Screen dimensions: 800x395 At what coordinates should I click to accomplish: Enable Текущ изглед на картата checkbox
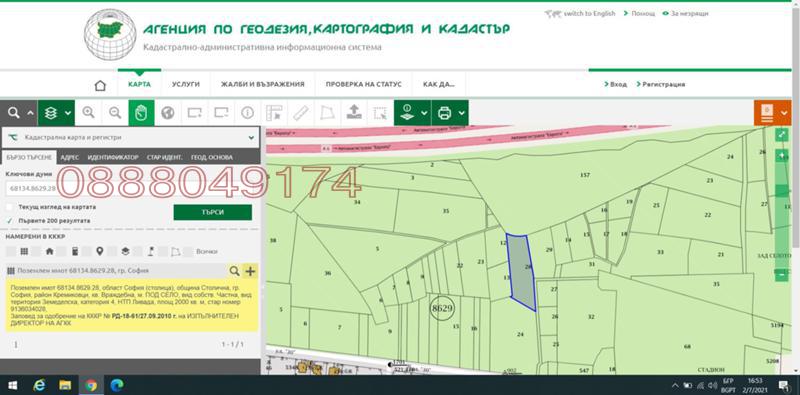(x=9, y=207)
